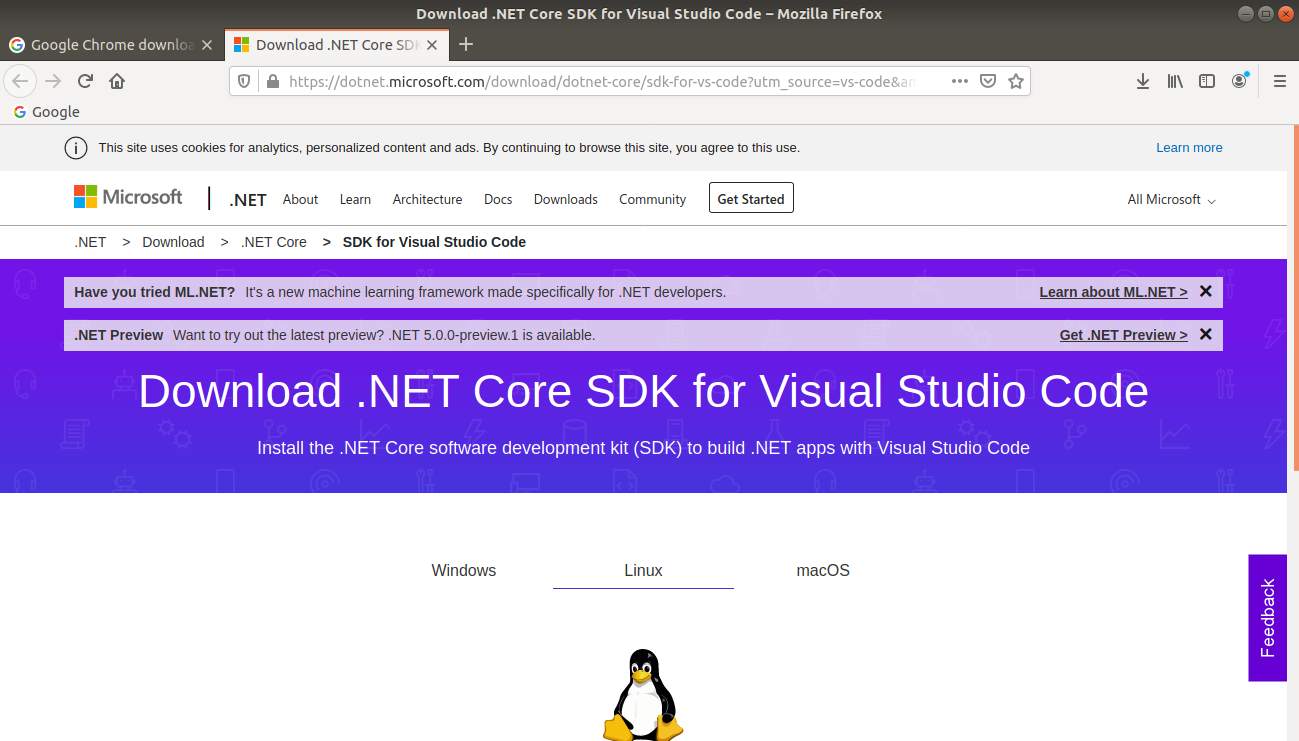1299x741 pixels.
Task: Select the Download .NET Core SDK tab
Action: click(336, 45)
